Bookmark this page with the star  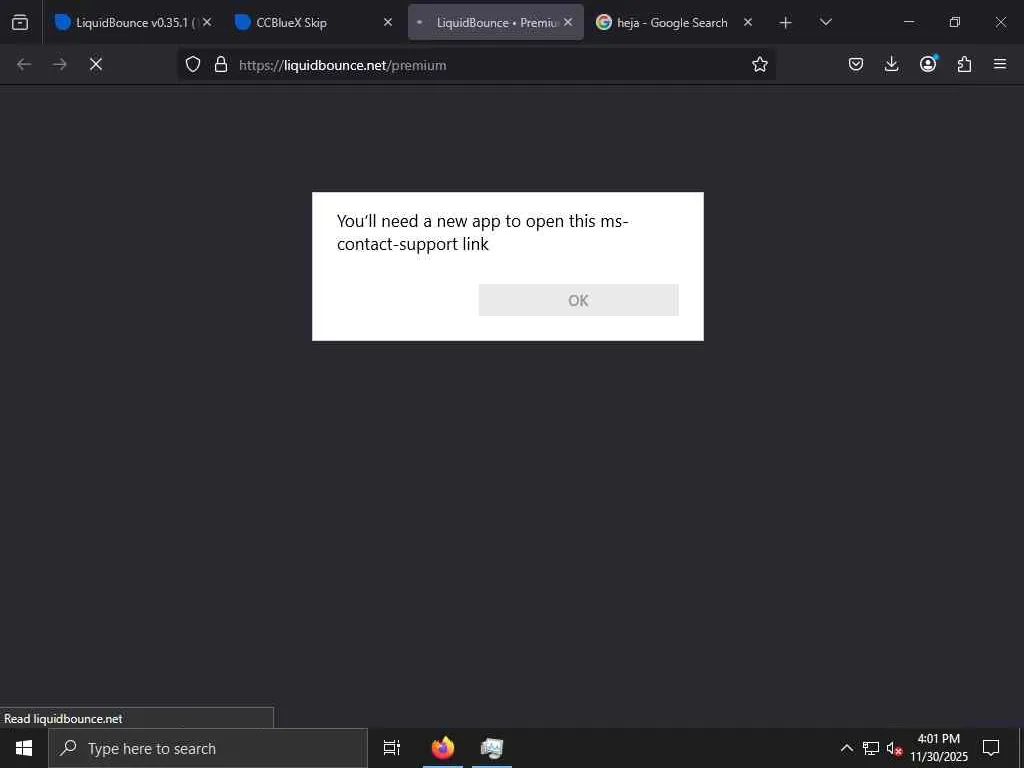pyautogui.click(x=760, y=64)
